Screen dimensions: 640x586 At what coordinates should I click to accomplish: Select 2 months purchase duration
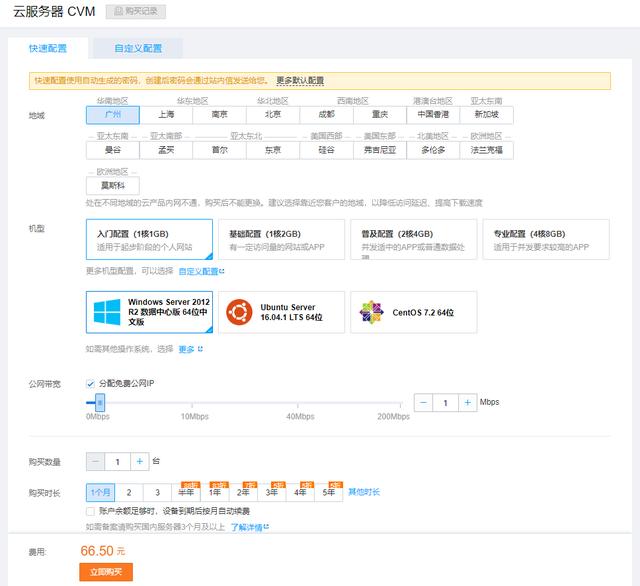tap(129, 493)
